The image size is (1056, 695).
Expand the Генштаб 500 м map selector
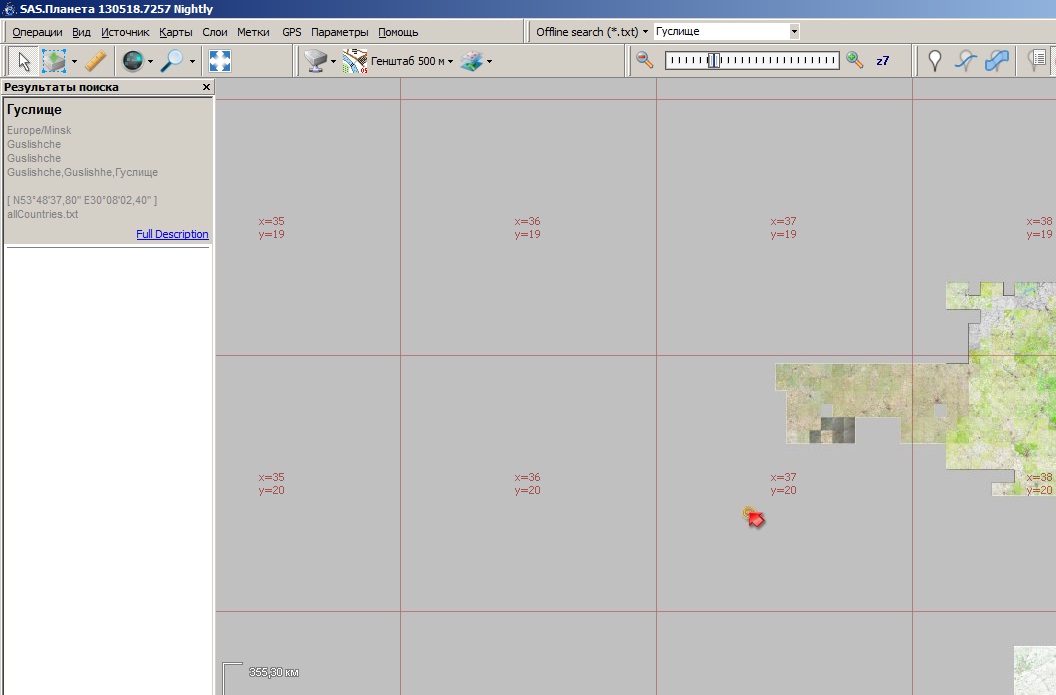(x=410, y=62)
